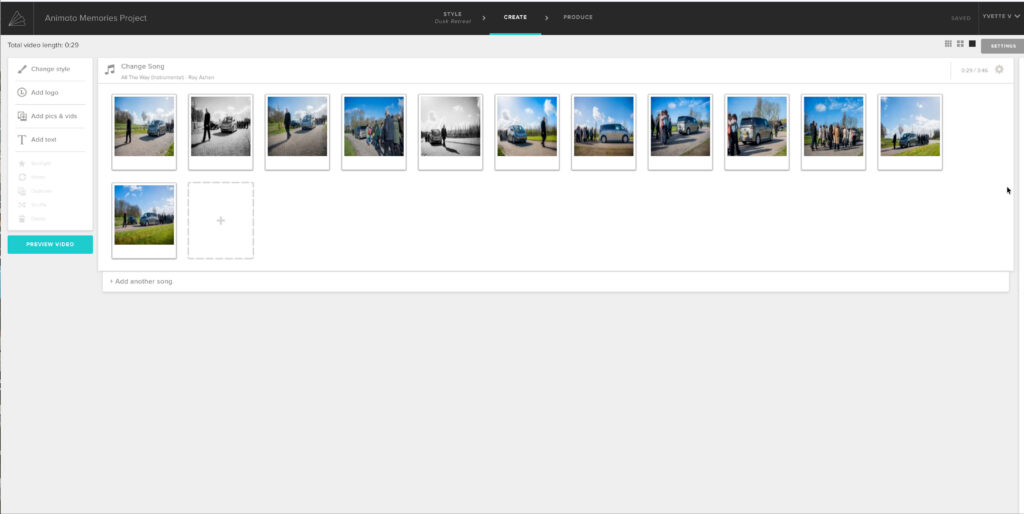Click Add another song link
Viewport: 1024px width, 514px height.
pyautogui.click(x=141, y=281)
